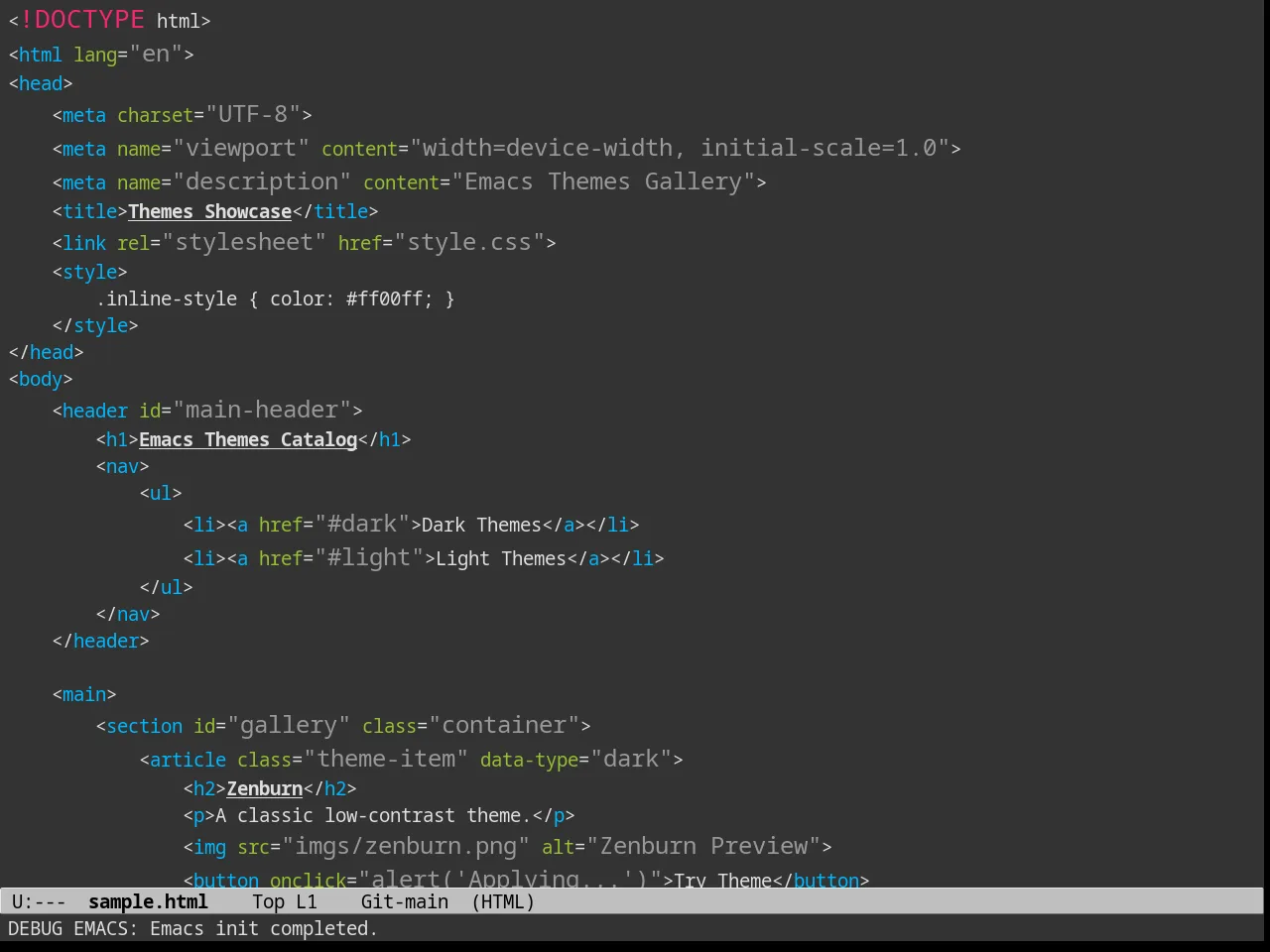This screenshot has height=952, width=1270.
Task: Click the "stylesheet" rel value
Action: pyautogui.click(x=244, y=242)
